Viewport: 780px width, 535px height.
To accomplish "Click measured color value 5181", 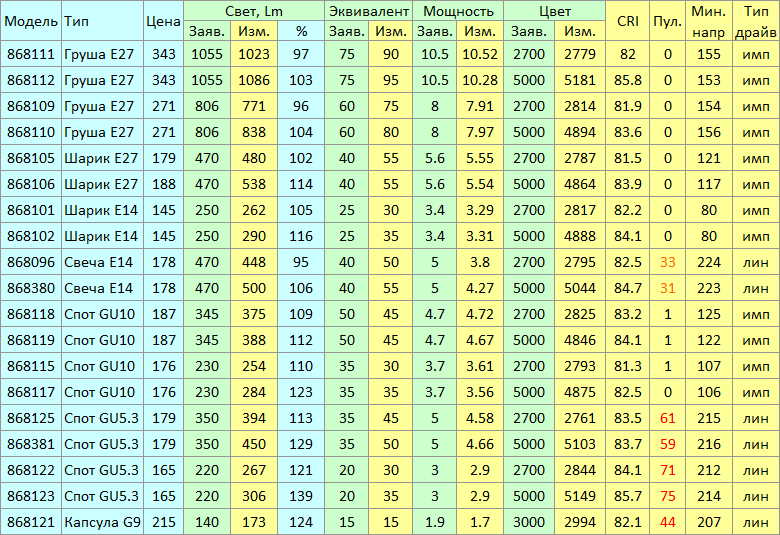I will coord(580,80).
